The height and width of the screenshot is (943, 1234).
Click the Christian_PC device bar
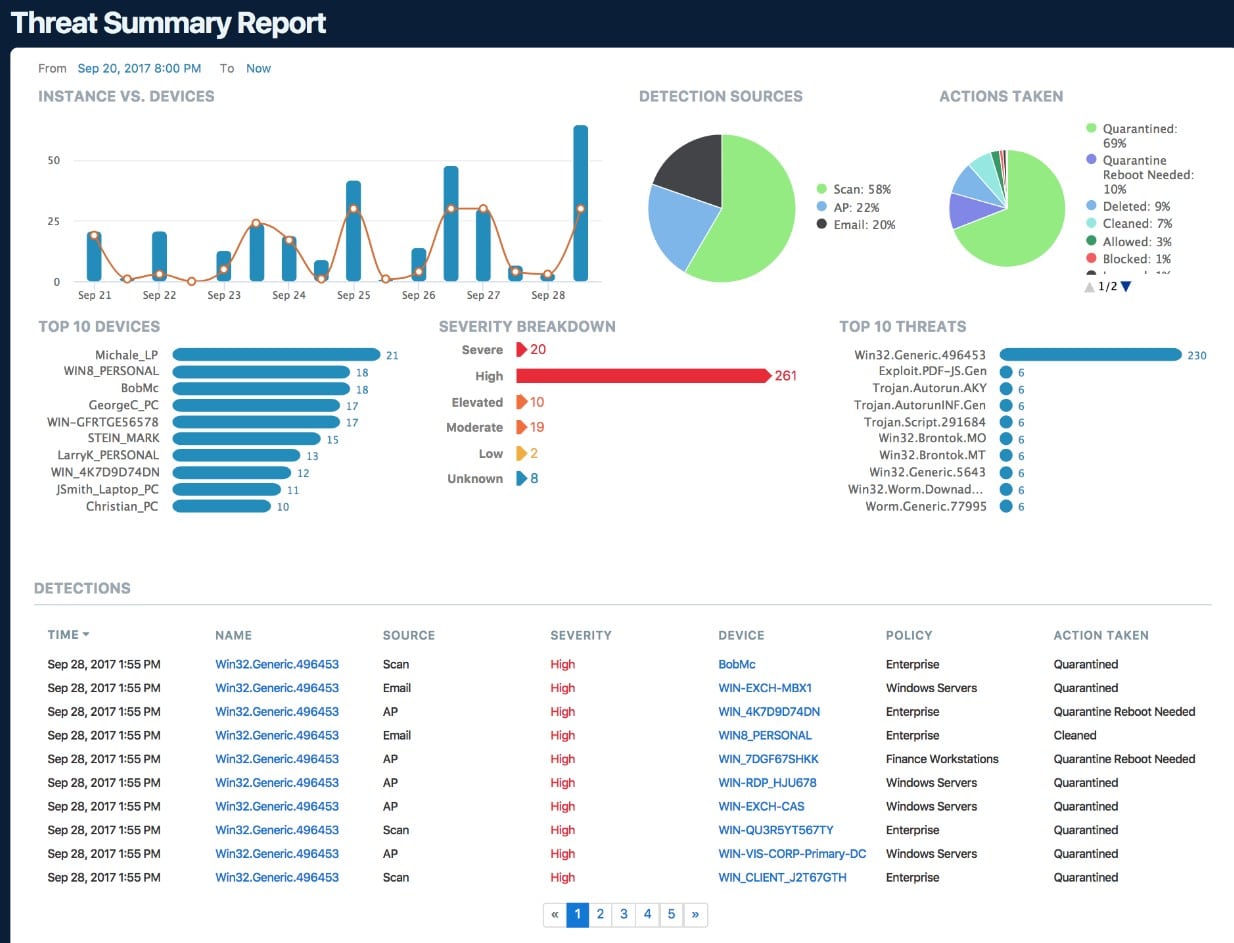(x=221, y=506)
